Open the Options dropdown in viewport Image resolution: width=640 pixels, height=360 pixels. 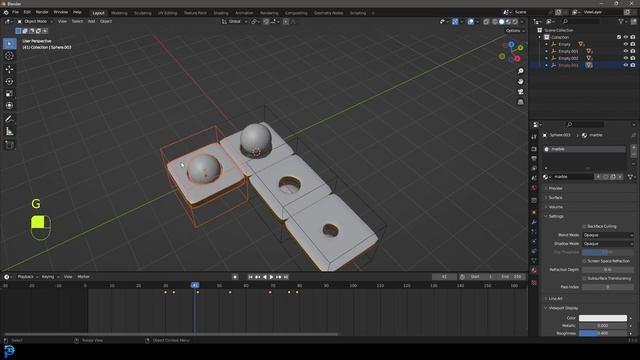pyautogui.click(x=515, y=31)
